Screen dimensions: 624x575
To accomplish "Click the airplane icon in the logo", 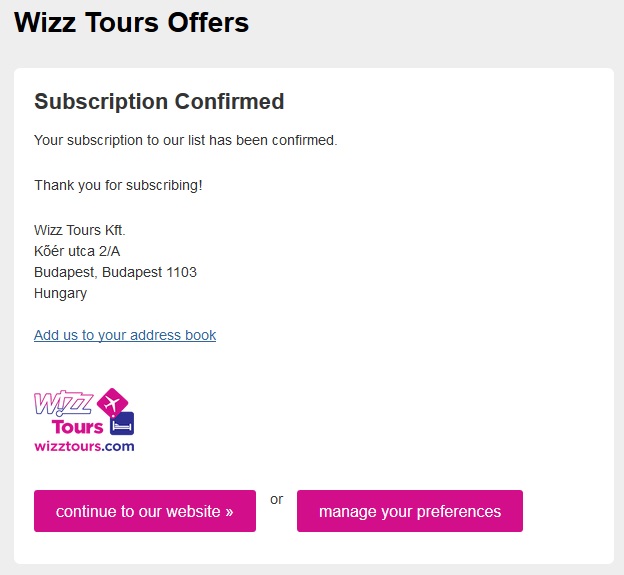I will pyautogui.click(x=112, y=403).
